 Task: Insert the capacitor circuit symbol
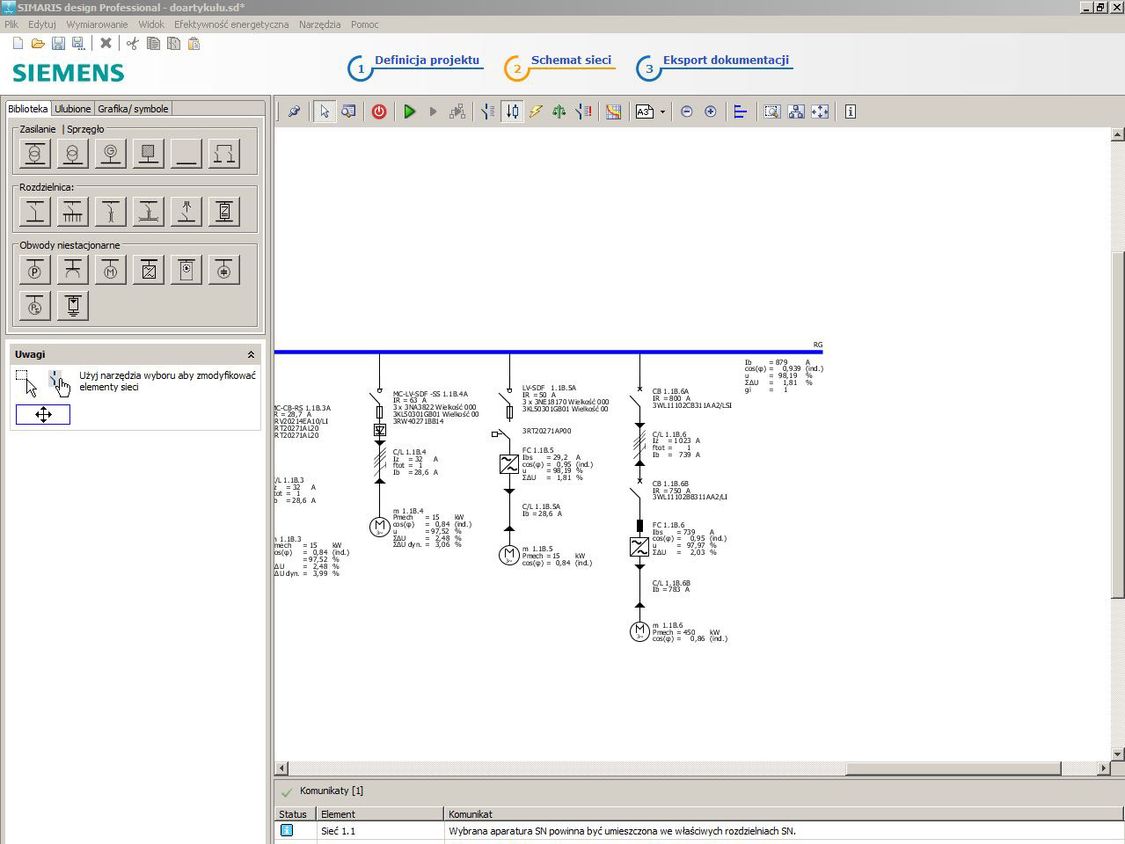point(224,271)
